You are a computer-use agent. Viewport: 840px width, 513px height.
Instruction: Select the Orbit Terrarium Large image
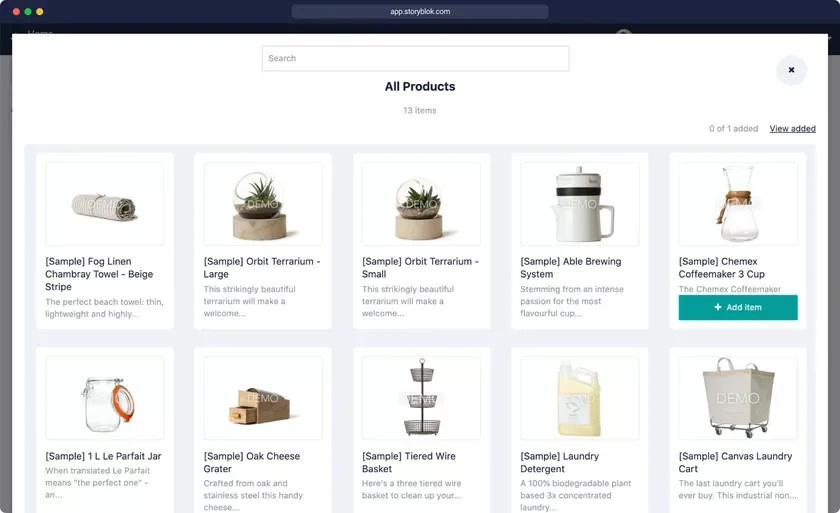[x=263, y=204]
